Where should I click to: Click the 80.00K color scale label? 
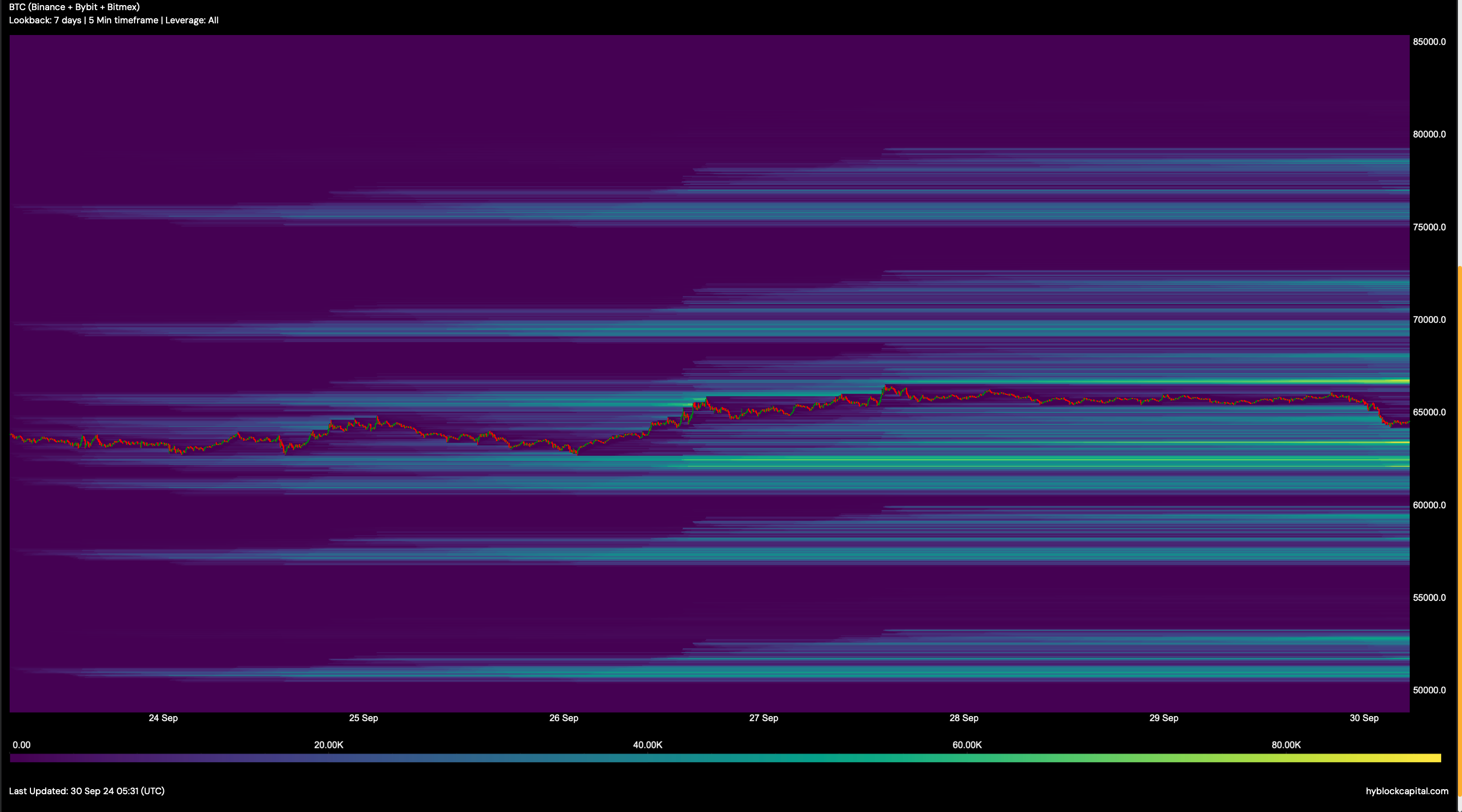[x=1286, y=745]
